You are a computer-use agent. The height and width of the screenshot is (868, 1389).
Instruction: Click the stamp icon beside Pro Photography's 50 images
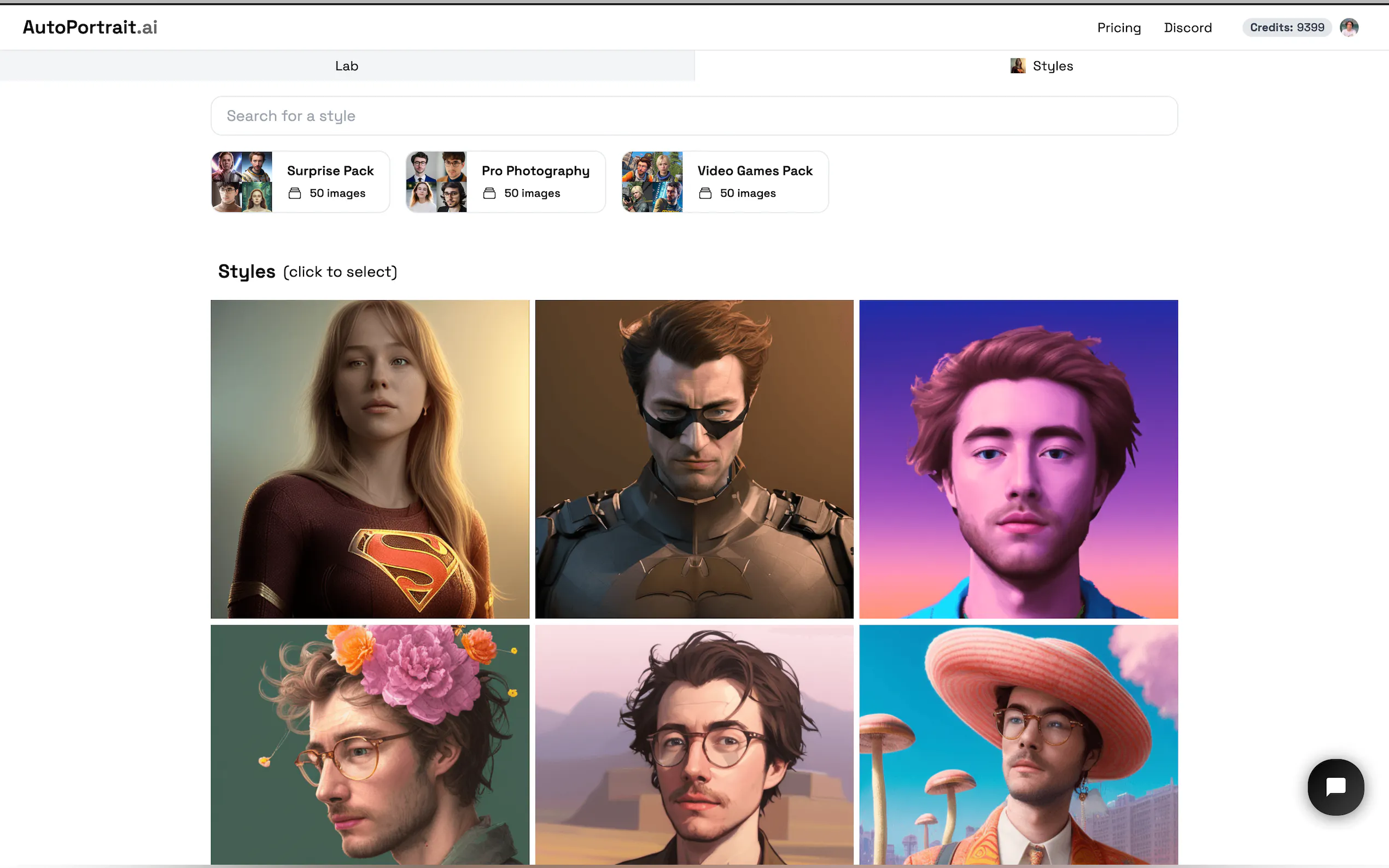[489, 193]
